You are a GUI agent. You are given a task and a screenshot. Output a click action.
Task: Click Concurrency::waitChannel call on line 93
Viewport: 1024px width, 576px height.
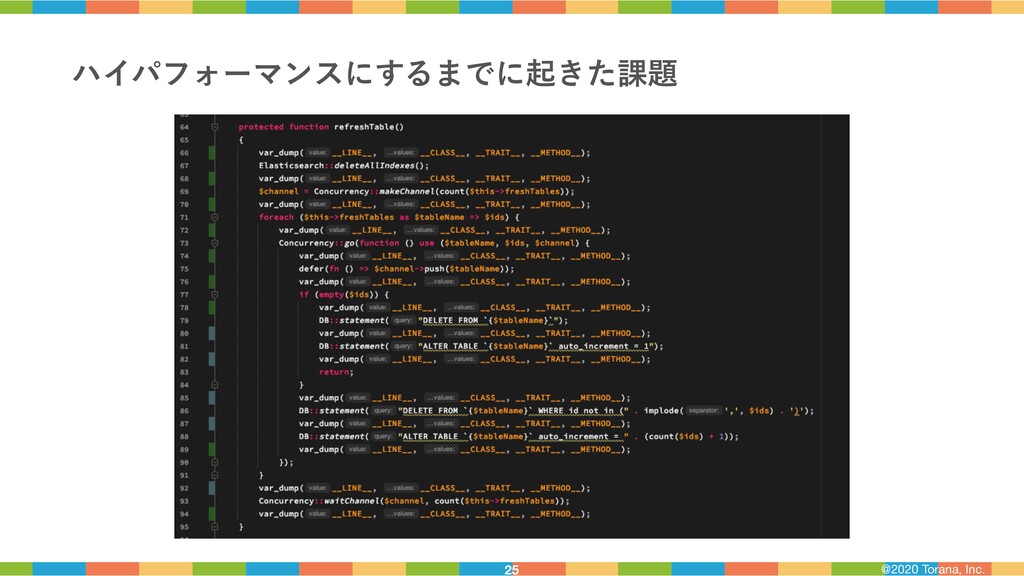(413, 501)
